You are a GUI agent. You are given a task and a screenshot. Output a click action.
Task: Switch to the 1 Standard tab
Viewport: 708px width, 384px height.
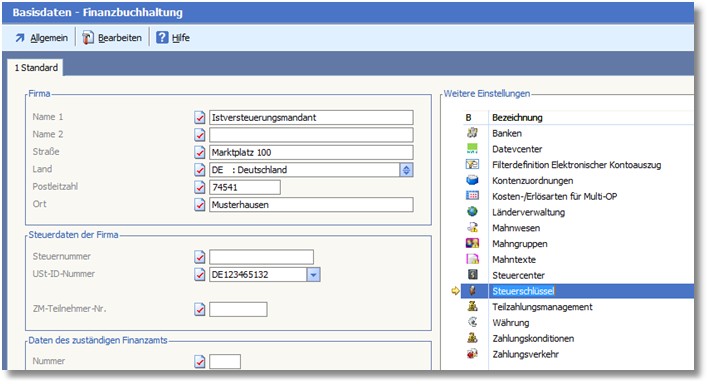(x=36, y=68)
